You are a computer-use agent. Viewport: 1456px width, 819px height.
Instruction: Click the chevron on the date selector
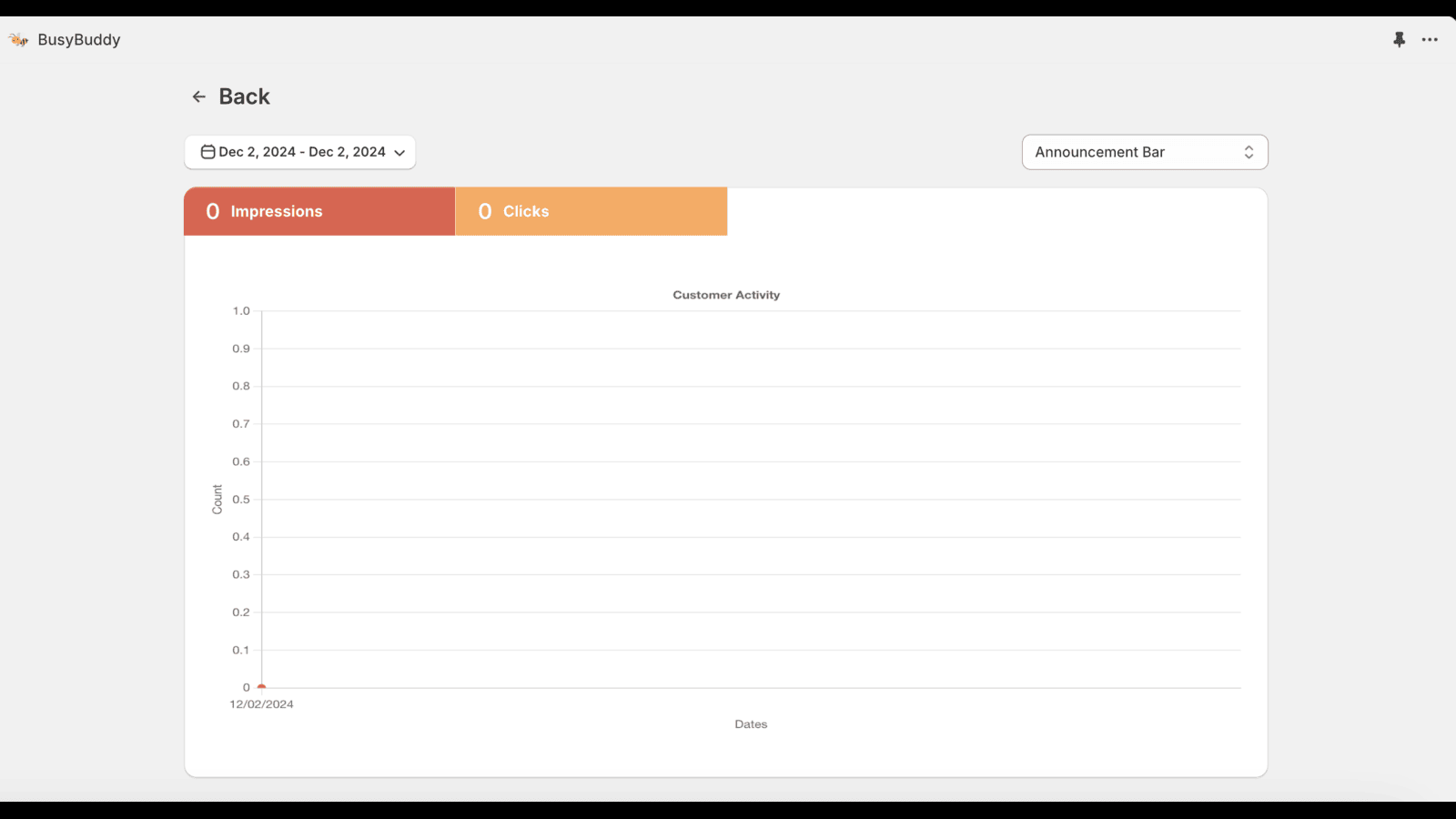click(x=400, y=153)
